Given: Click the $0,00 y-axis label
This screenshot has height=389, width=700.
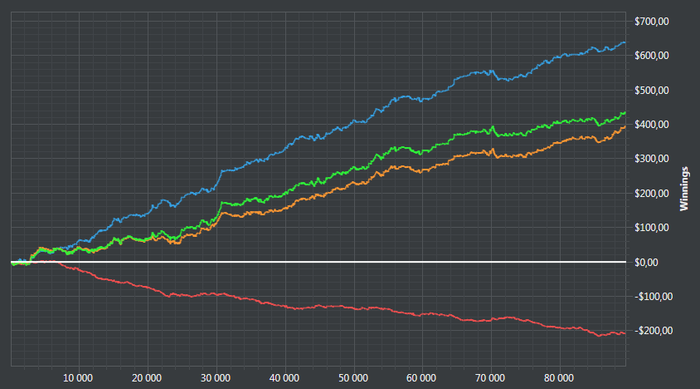Looking at the screenshot, I should pos(646,262).
